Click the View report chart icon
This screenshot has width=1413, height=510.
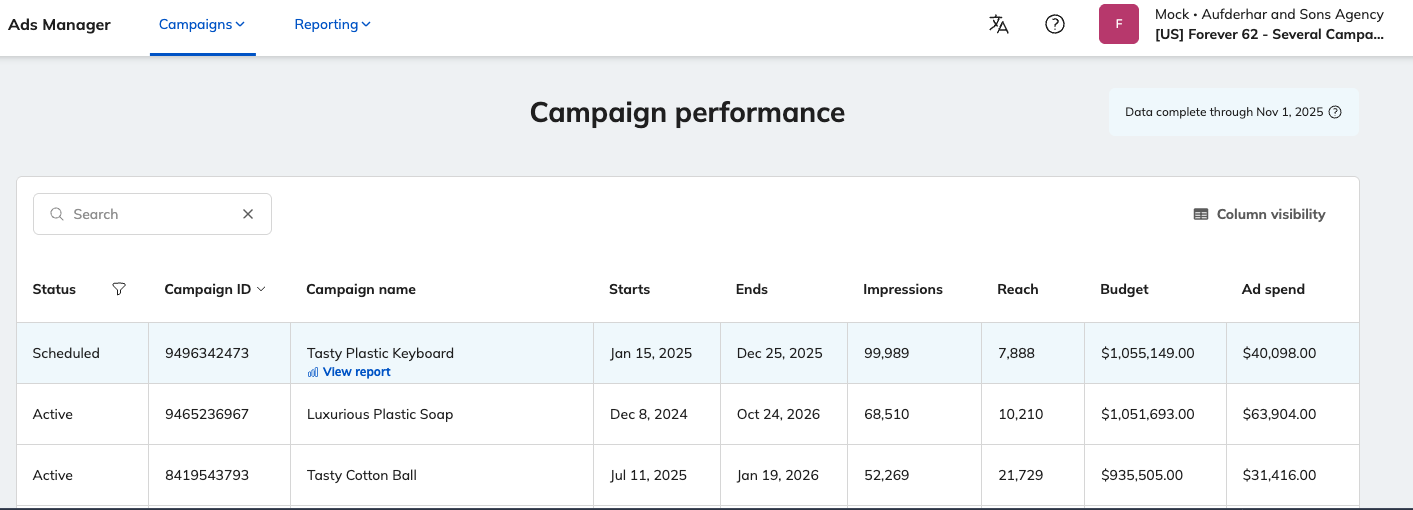tap(313, 372)
